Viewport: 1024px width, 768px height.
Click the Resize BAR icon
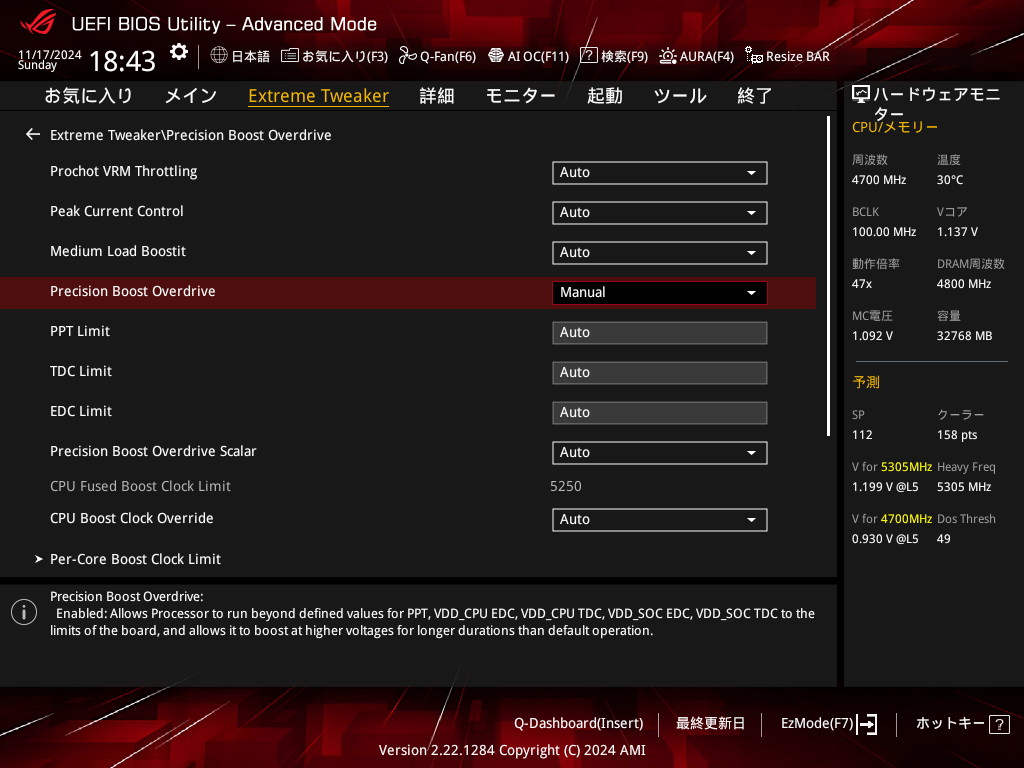[x=754, y=56]
